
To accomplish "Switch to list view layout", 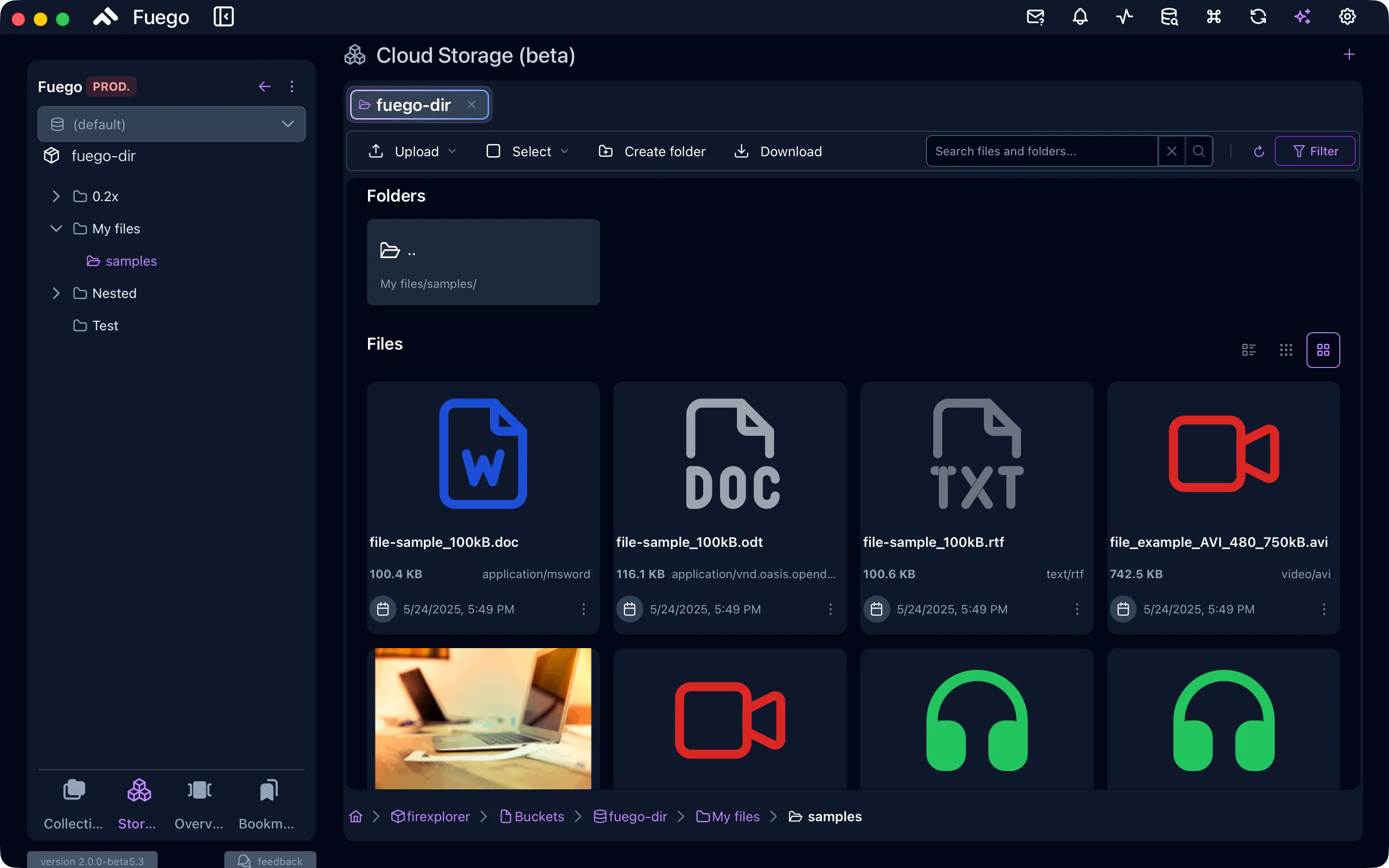I will (1248, 350).
